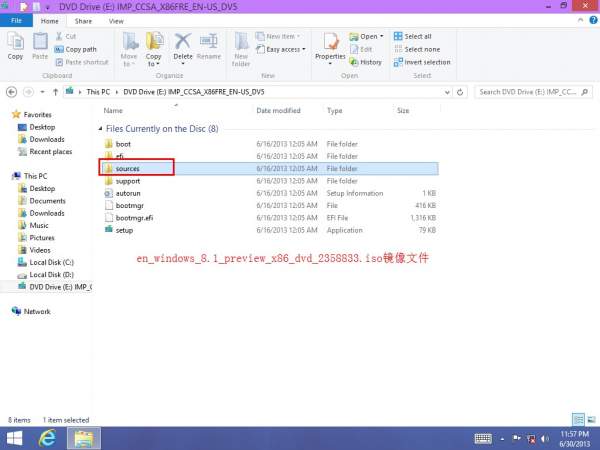
Task: Go back with the Back arrow
Action: pyautogui.click(x=11, y=92)
